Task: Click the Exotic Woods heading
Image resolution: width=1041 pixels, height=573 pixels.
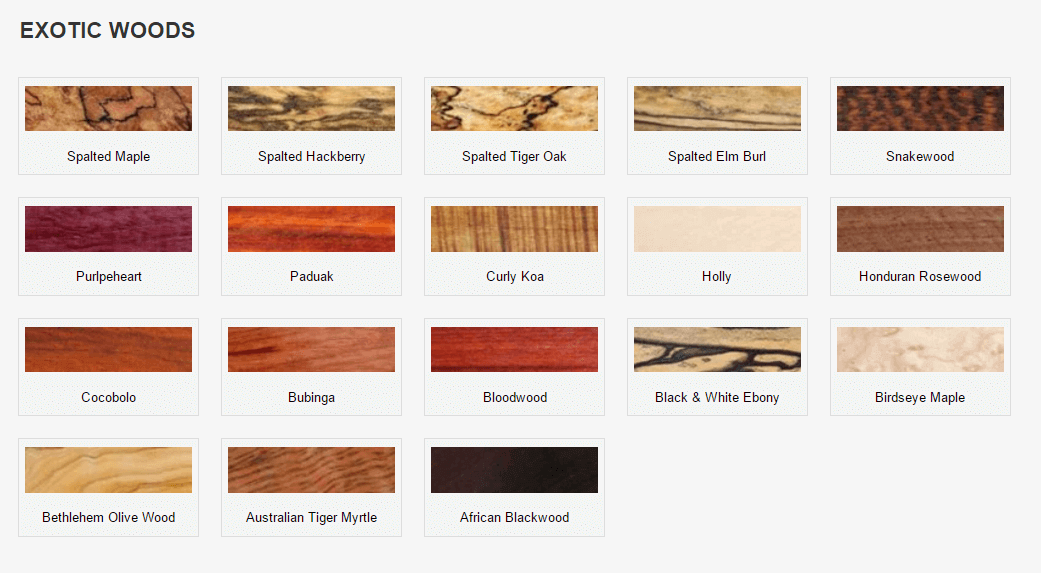Action: [x=108, y=30]
